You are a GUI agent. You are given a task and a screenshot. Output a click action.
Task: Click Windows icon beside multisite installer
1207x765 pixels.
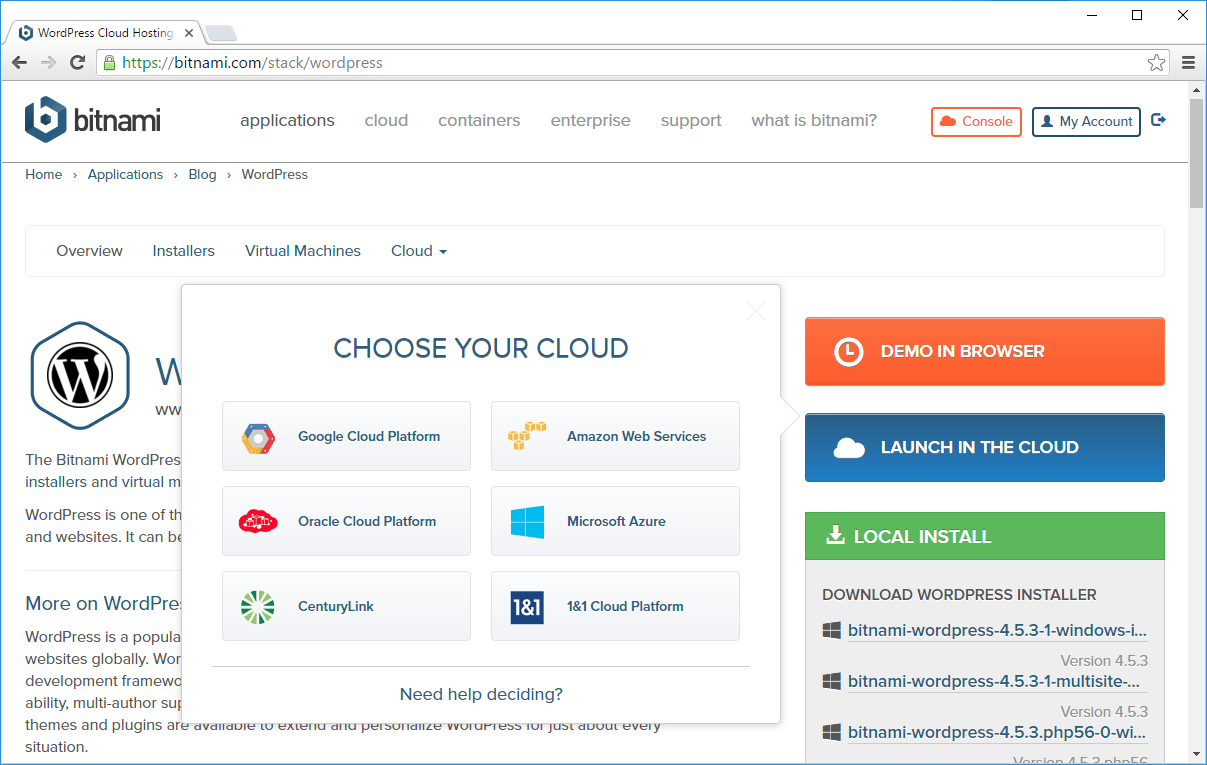pos(831,681)
